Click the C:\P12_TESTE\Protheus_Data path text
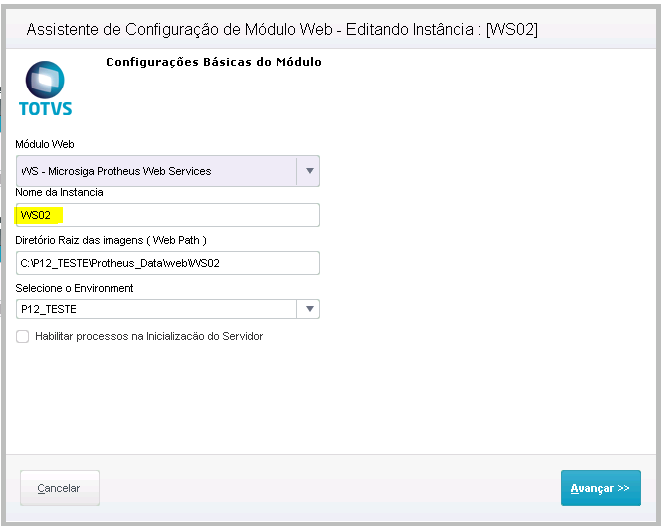The image size is (661, 529). point(119,262)
